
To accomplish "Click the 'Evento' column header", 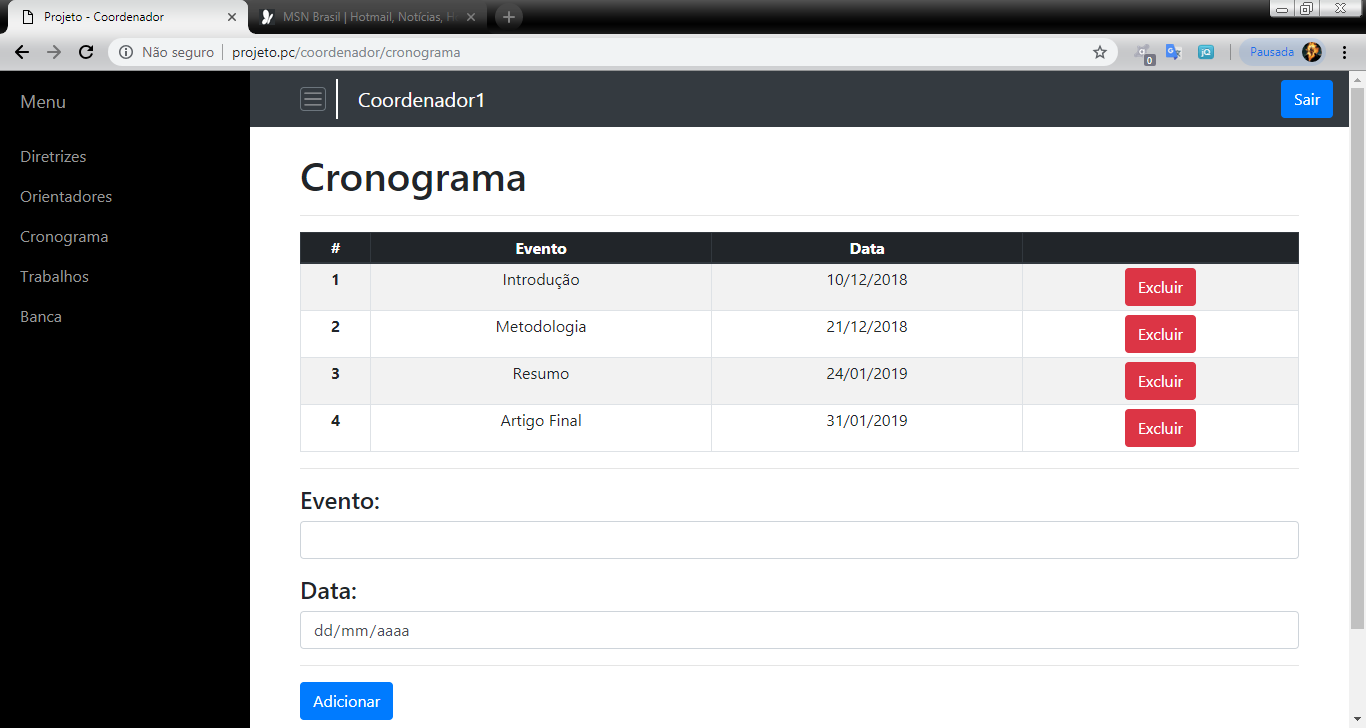I will pyautogui.click(x=541, y=248).
